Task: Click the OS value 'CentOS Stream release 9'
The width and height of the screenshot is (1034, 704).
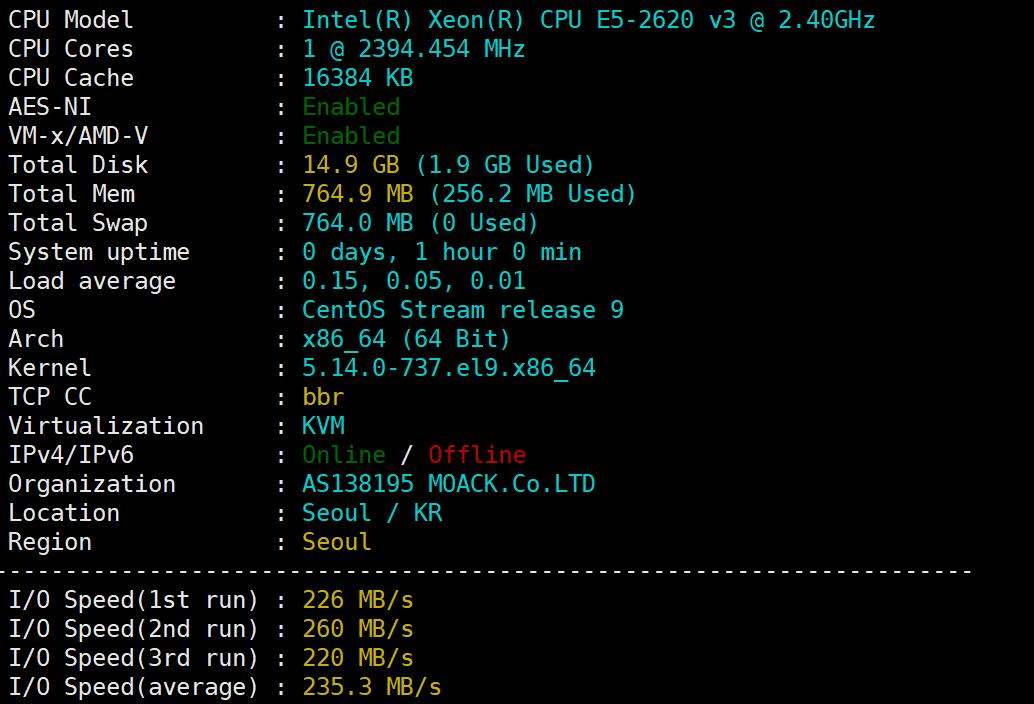Action: [462, 310]
